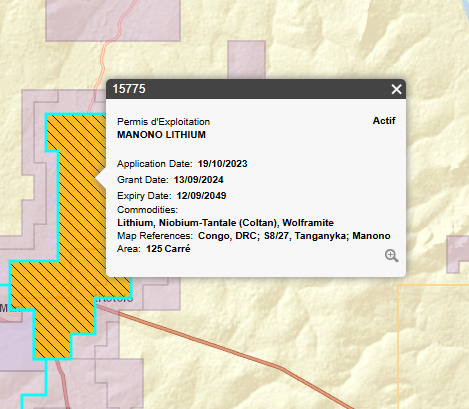Click the application date 19/10/2023

click(x=222, y=164)
